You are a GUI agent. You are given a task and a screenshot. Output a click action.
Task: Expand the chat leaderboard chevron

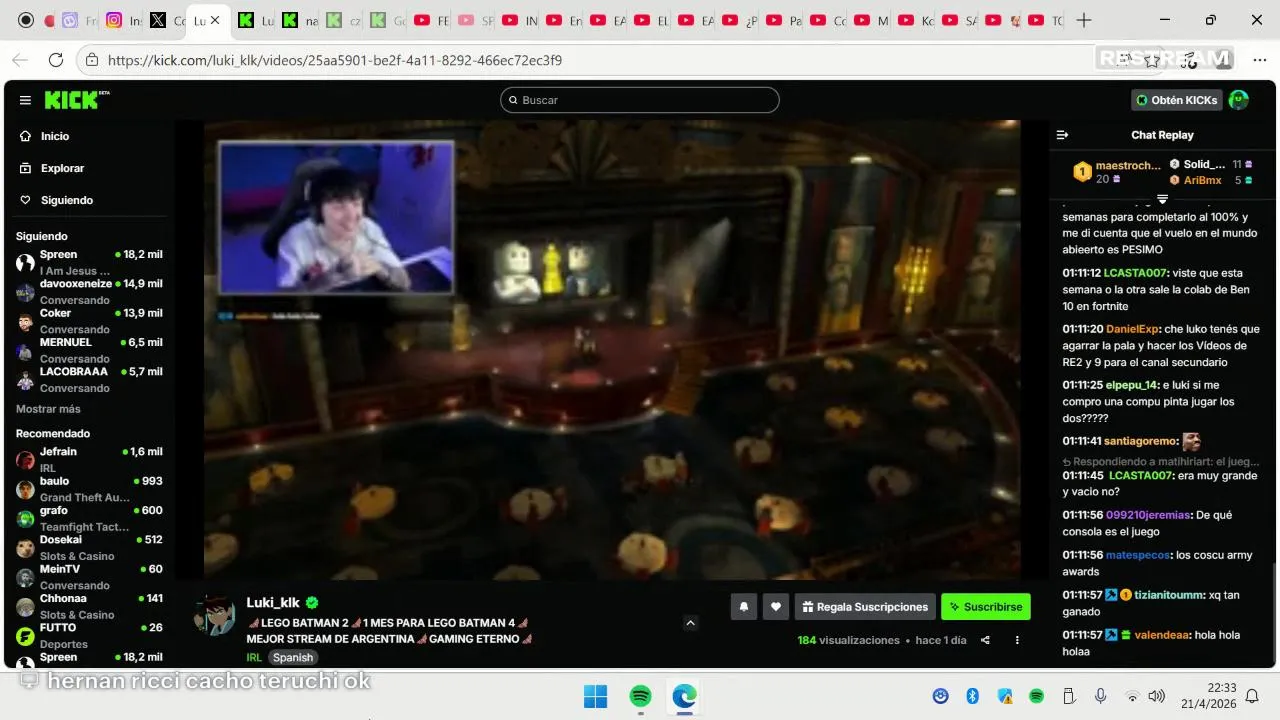click(1162, 199)
